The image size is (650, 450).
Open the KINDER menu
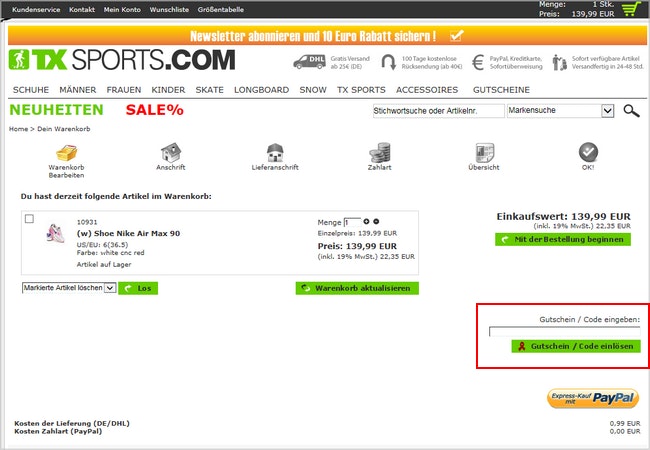168,90
